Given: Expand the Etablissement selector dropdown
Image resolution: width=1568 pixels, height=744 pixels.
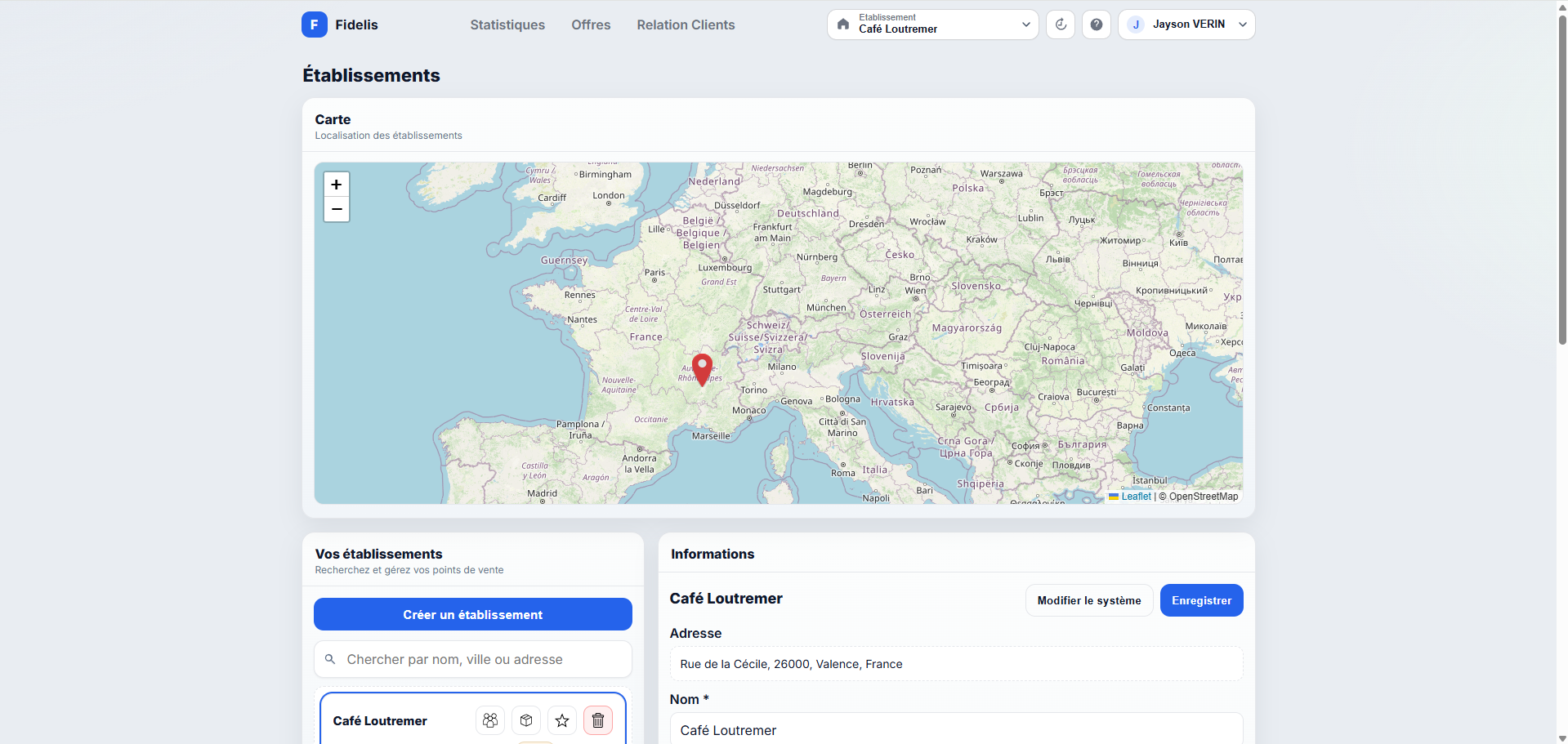Looking at the screenshot, I should pos(932,25).
